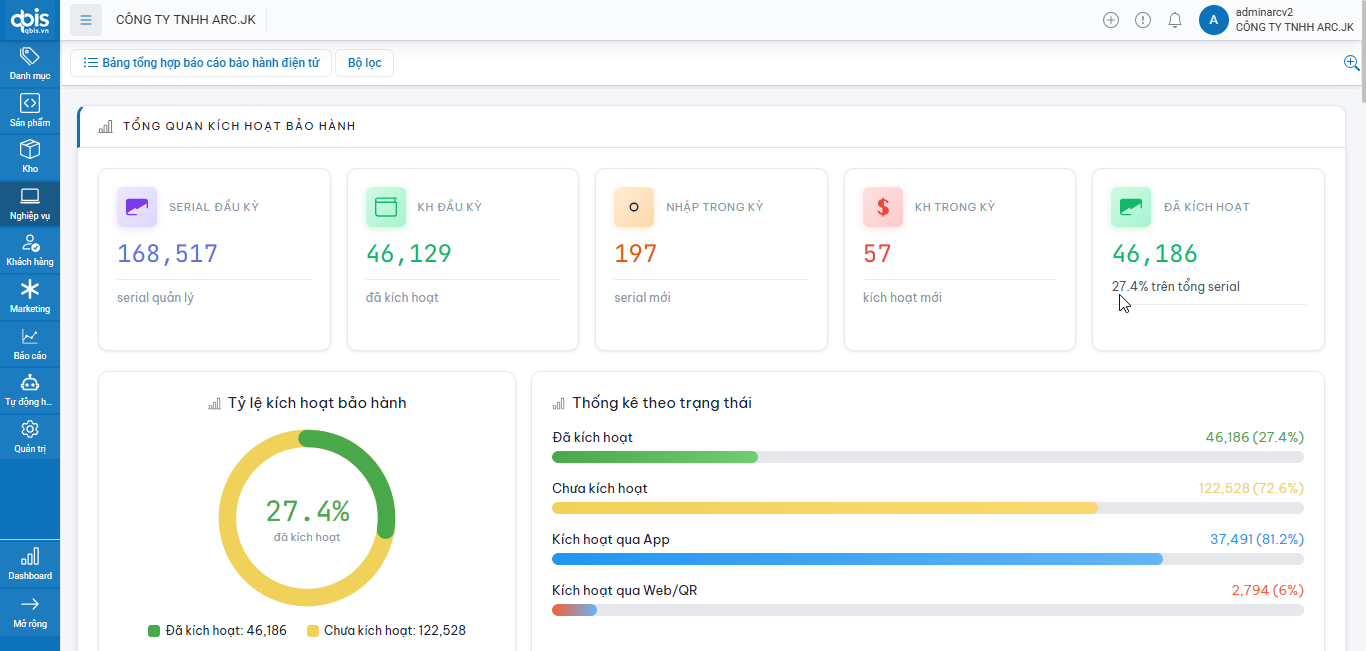Open the Marketing module
Image resolution: width=1366 pixels, height=651 pixels.
[x=30, y=294]
